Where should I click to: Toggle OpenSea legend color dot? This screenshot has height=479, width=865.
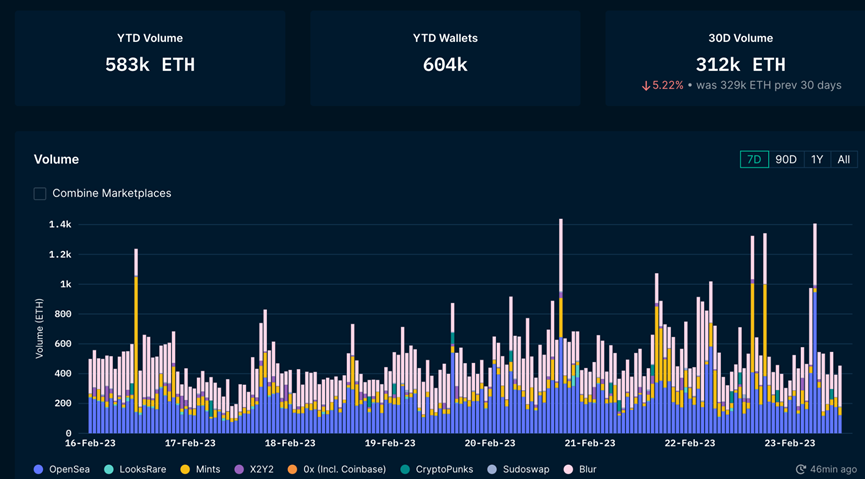tap(38, 470)
